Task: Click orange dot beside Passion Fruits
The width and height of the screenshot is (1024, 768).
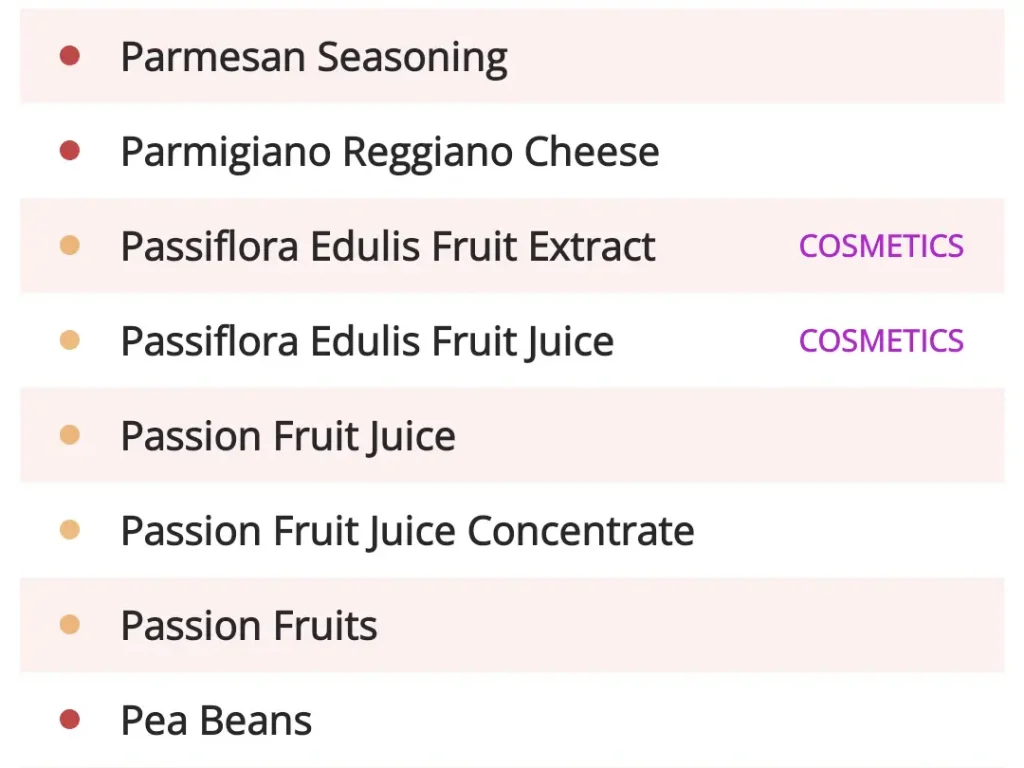Action: [70, 625]
